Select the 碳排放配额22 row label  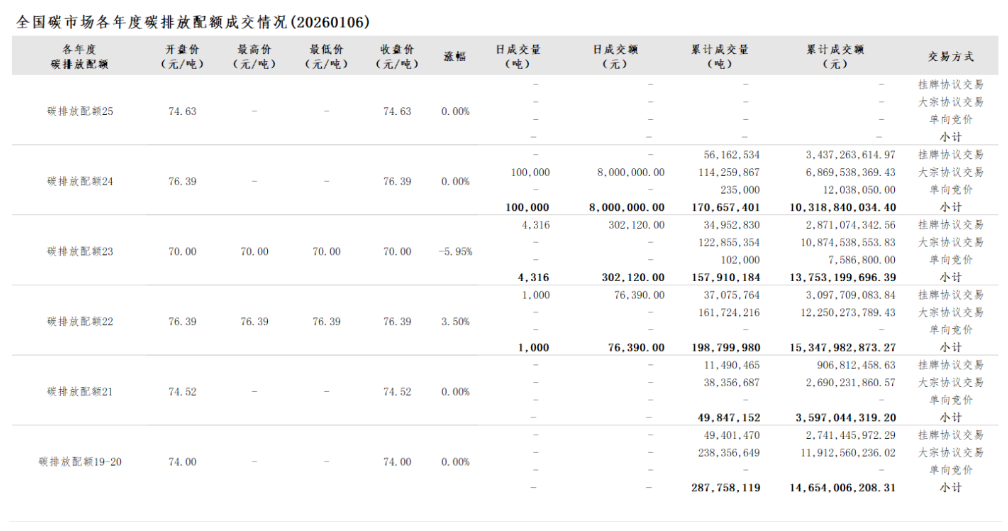[x=80, y=321]
